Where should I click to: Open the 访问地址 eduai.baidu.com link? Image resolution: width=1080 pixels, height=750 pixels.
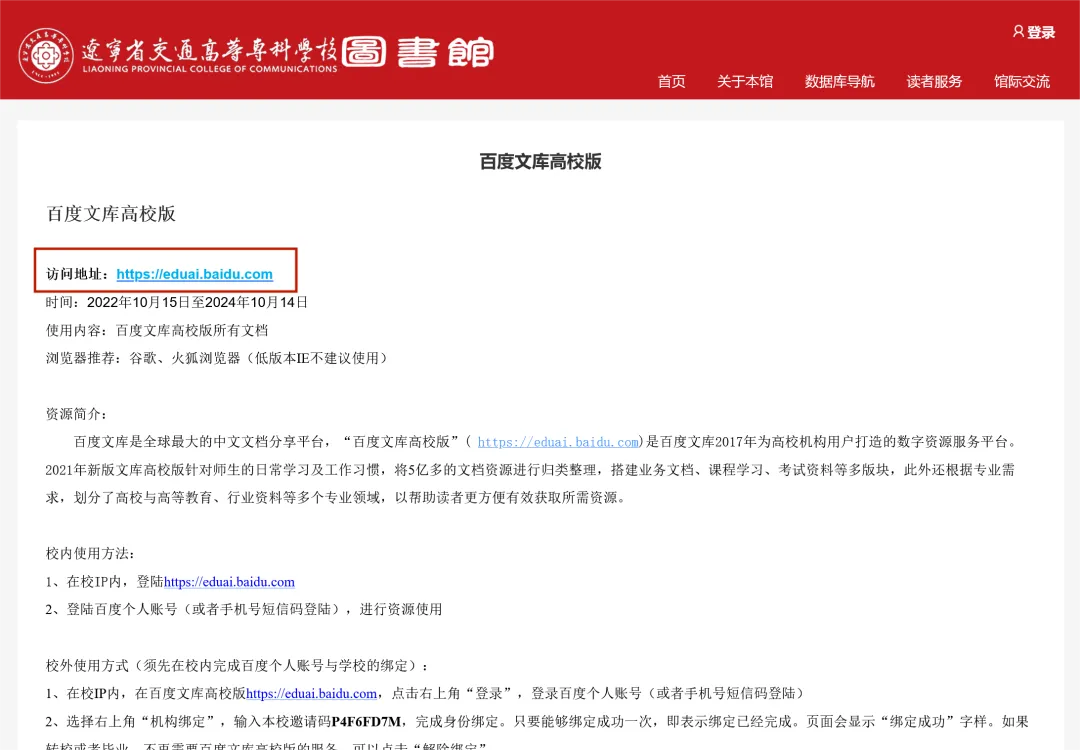tap(194, 274)
